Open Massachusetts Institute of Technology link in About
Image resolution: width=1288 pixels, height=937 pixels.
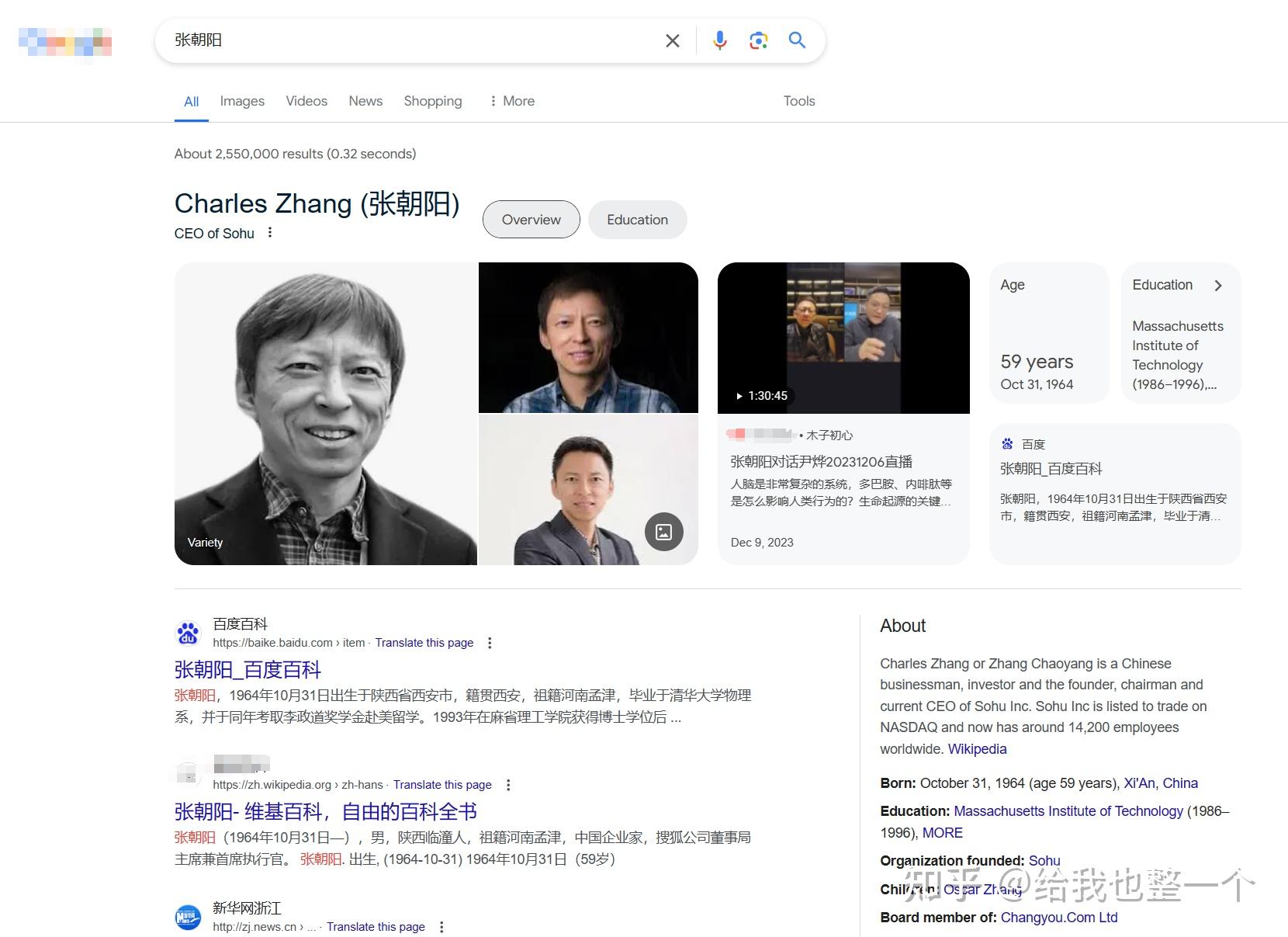click(x=1068, y=811)
